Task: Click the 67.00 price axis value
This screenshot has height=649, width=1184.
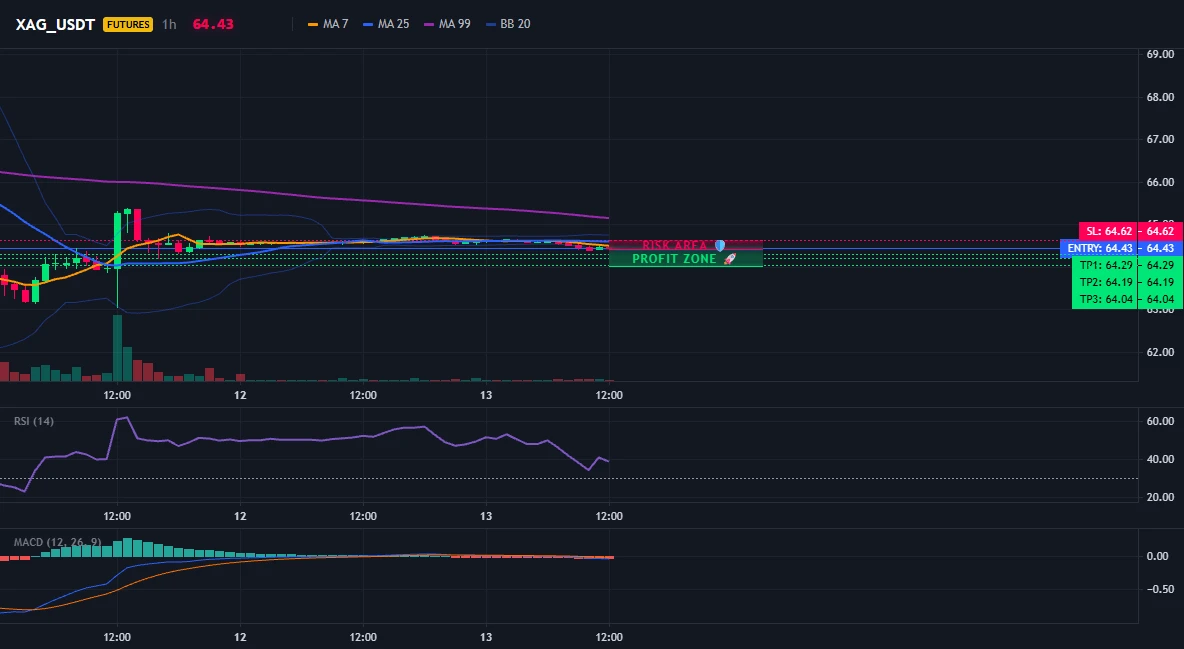Action: pos(1161,139)
